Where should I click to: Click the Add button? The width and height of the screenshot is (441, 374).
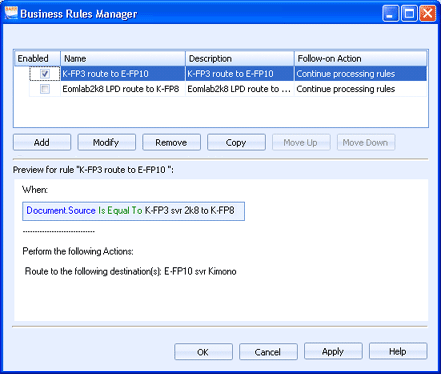pos(42,143)
